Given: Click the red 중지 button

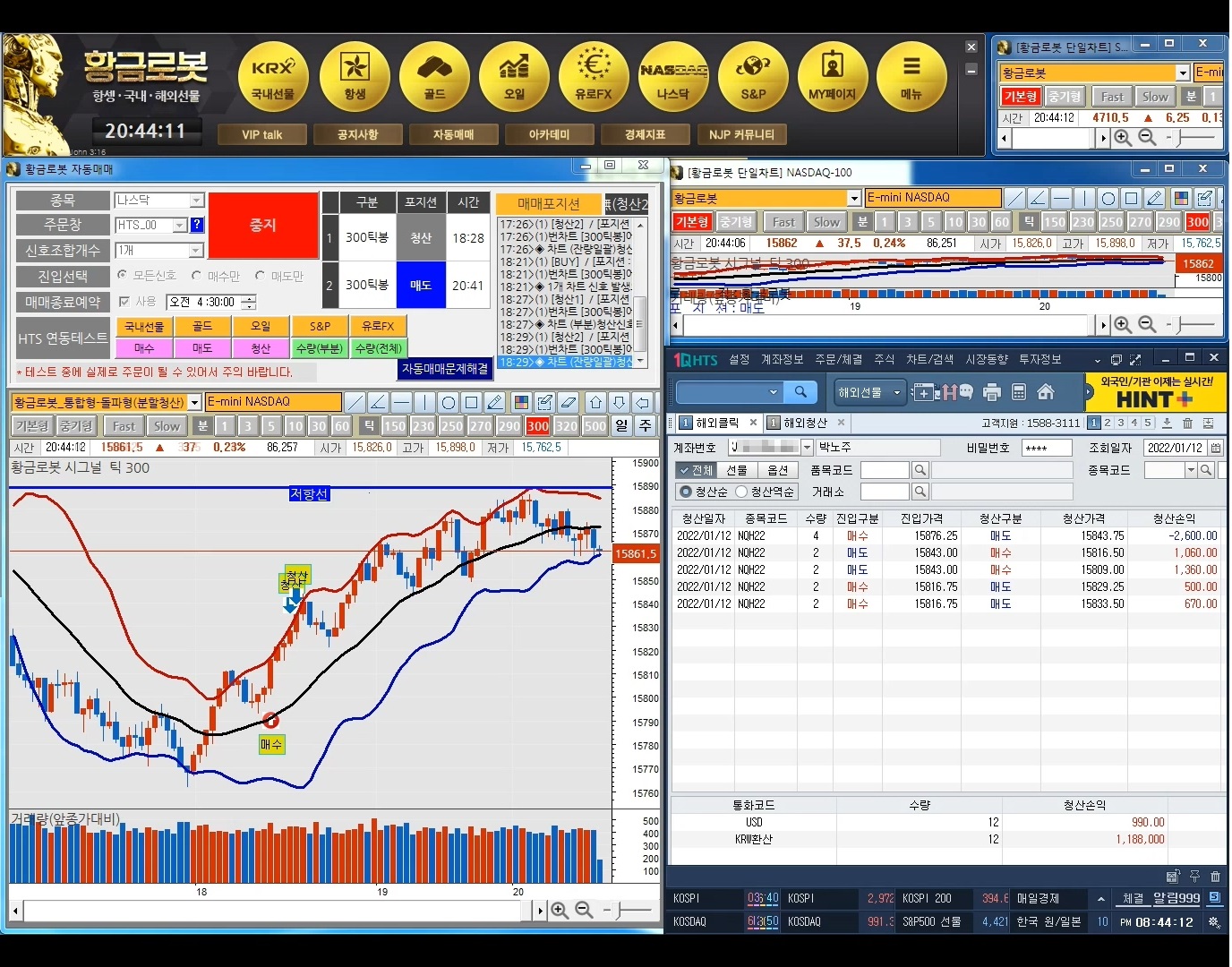Looking at the screenshot, I should pos(263,226).
